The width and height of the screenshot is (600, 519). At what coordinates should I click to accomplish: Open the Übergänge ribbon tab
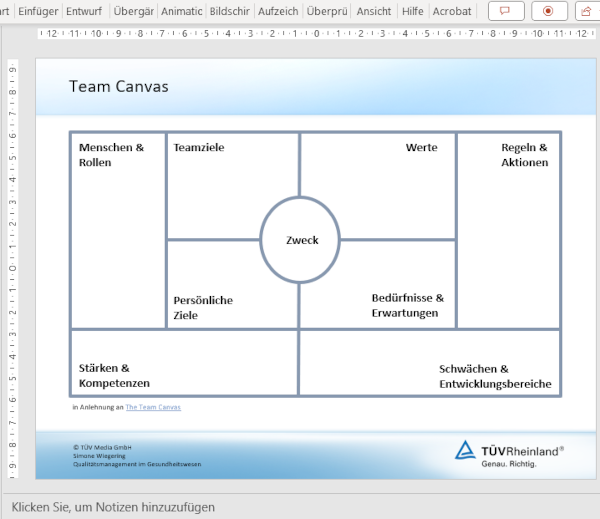[133, 11]
